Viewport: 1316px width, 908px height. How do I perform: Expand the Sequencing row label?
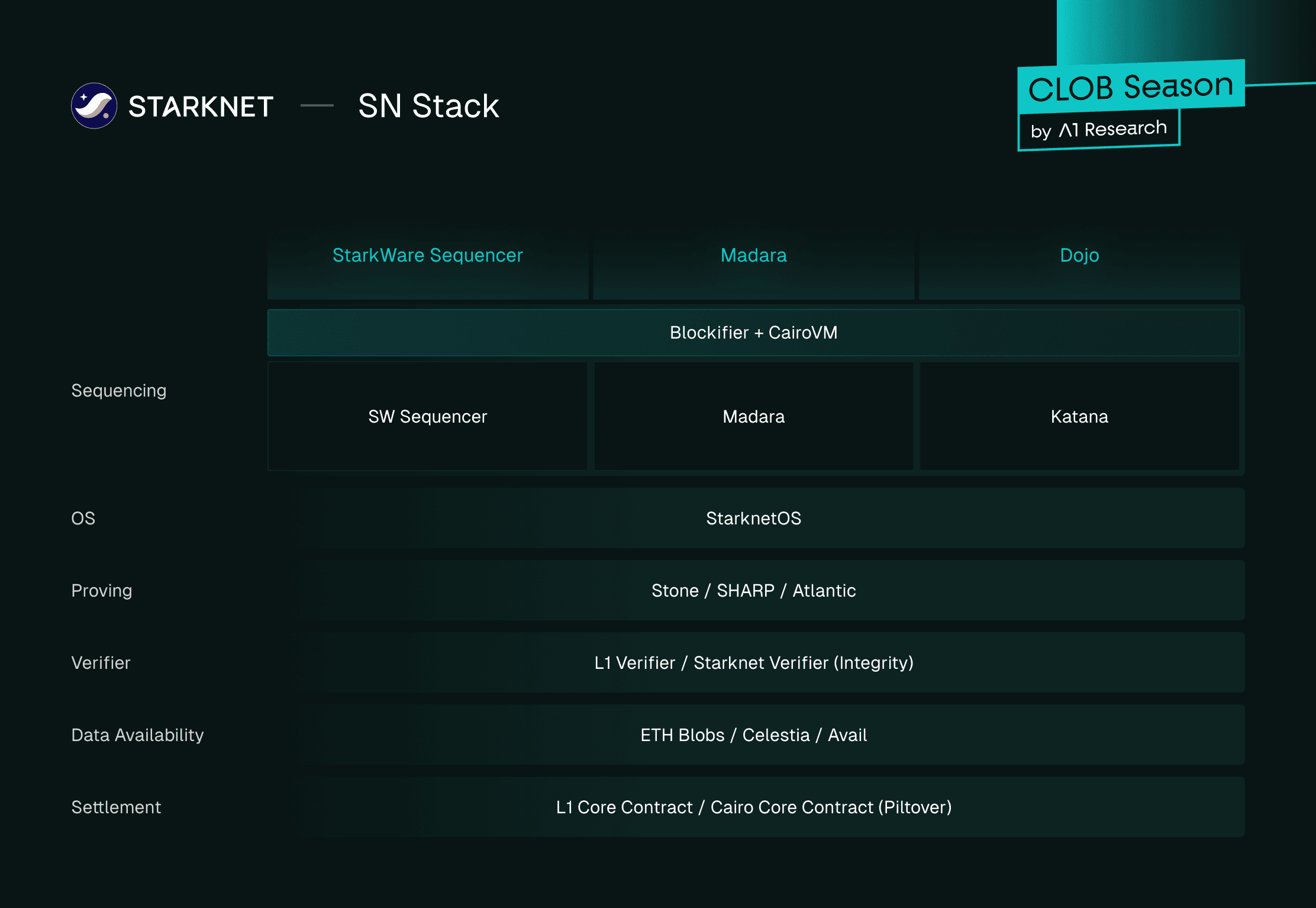point(118,390)
